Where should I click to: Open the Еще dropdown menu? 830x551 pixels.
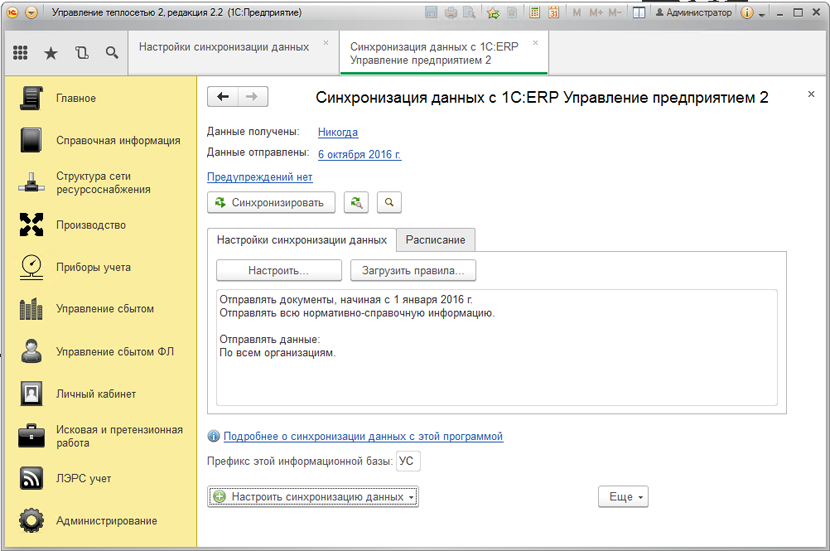click(623, 497)
